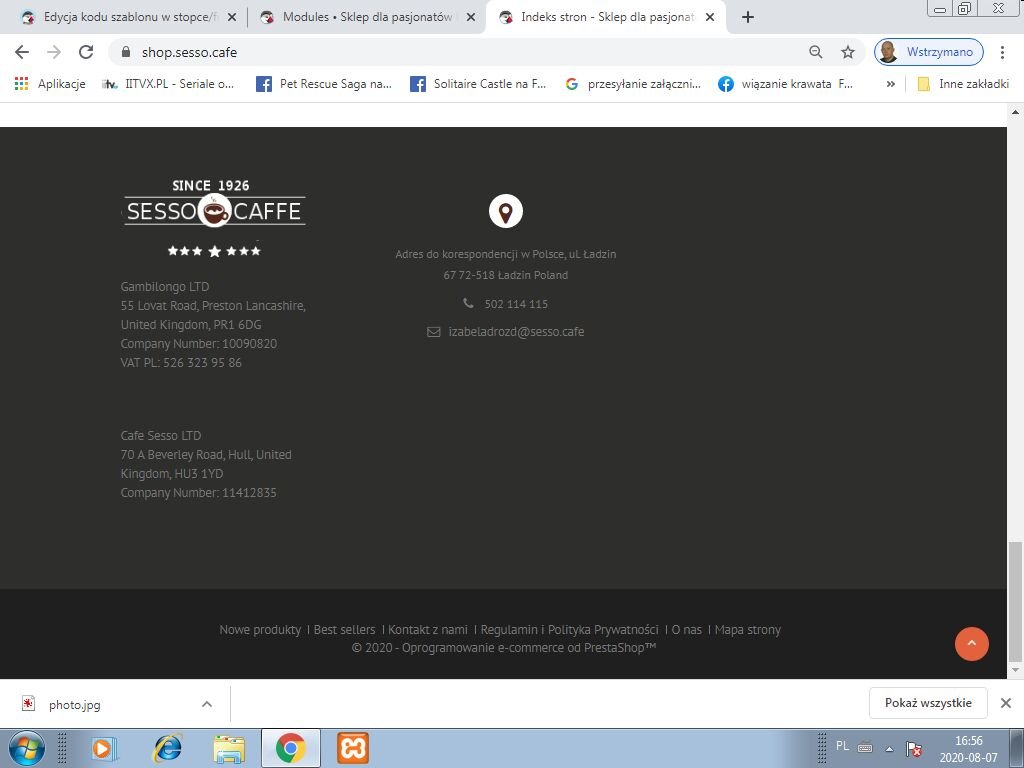Open IITVX.PL Seriale bookmark
1024x768 pixels.
(168, 84)
